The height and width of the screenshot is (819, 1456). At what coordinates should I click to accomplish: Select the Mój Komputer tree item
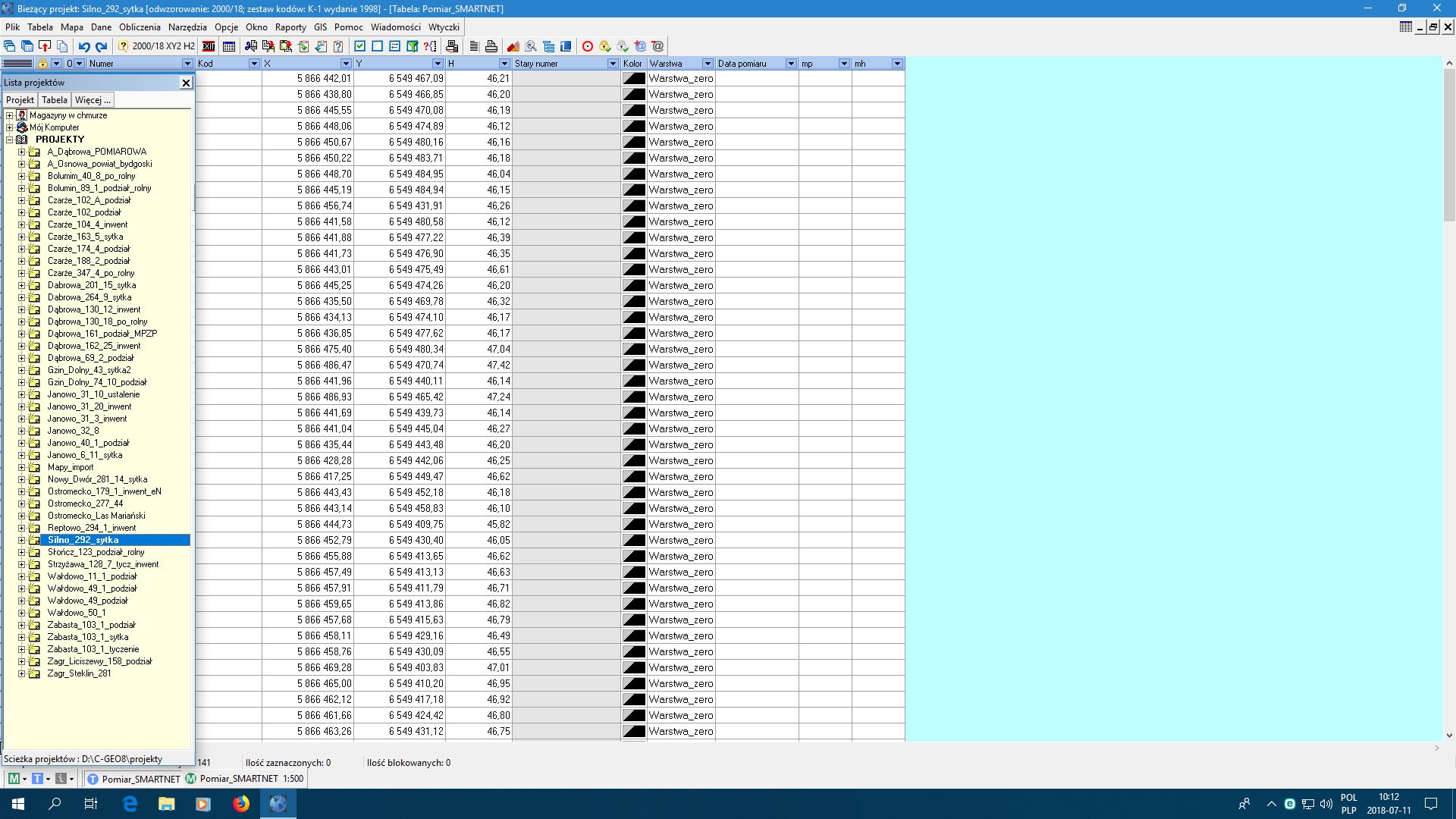click(54, 127)
